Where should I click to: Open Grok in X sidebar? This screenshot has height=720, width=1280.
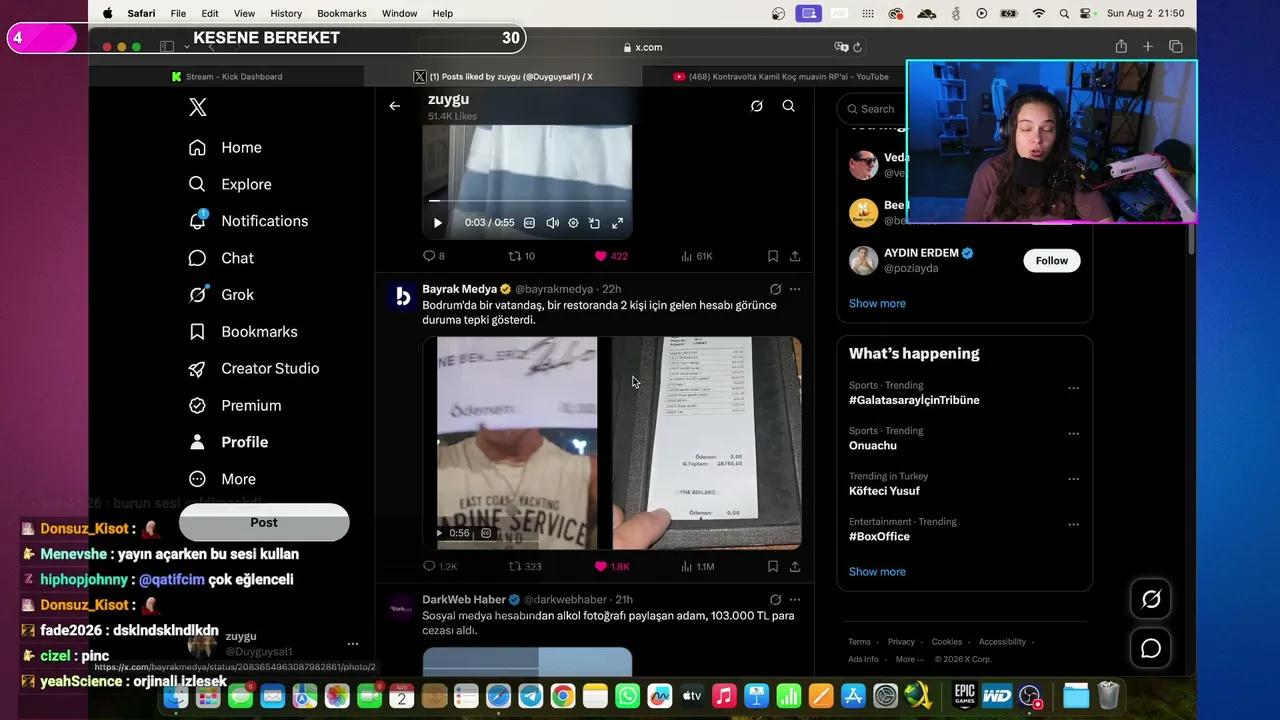coord(221,295)
